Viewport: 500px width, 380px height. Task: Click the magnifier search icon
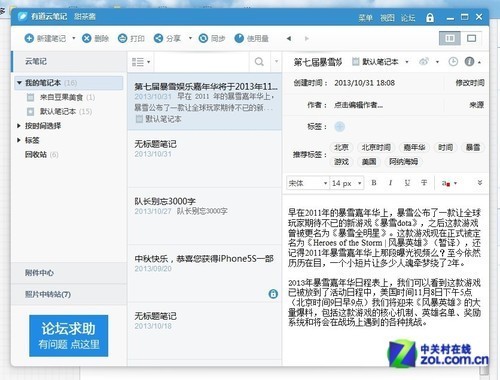point(259,62)
